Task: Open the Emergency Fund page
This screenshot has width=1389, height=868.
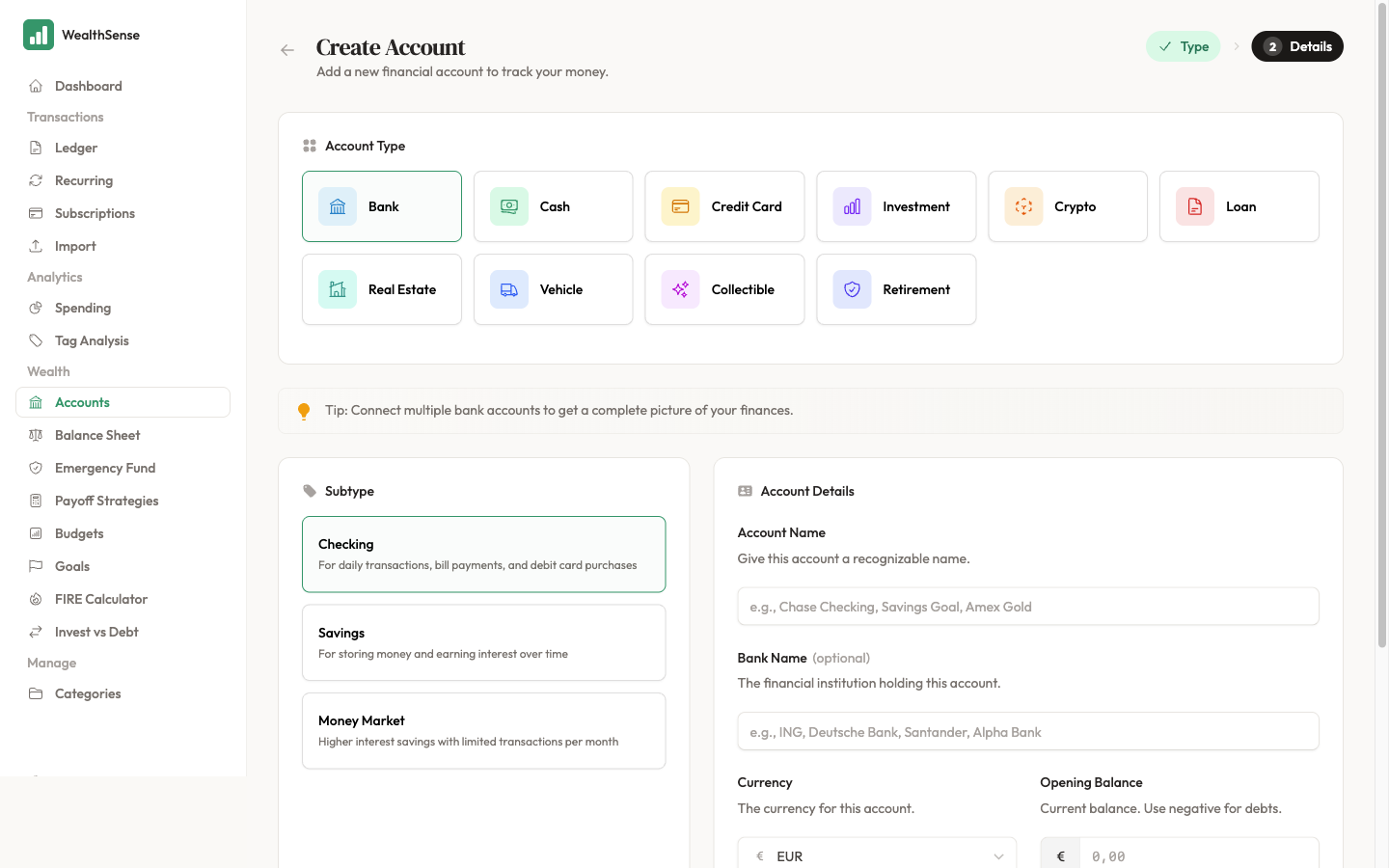Action: (123, 468)
